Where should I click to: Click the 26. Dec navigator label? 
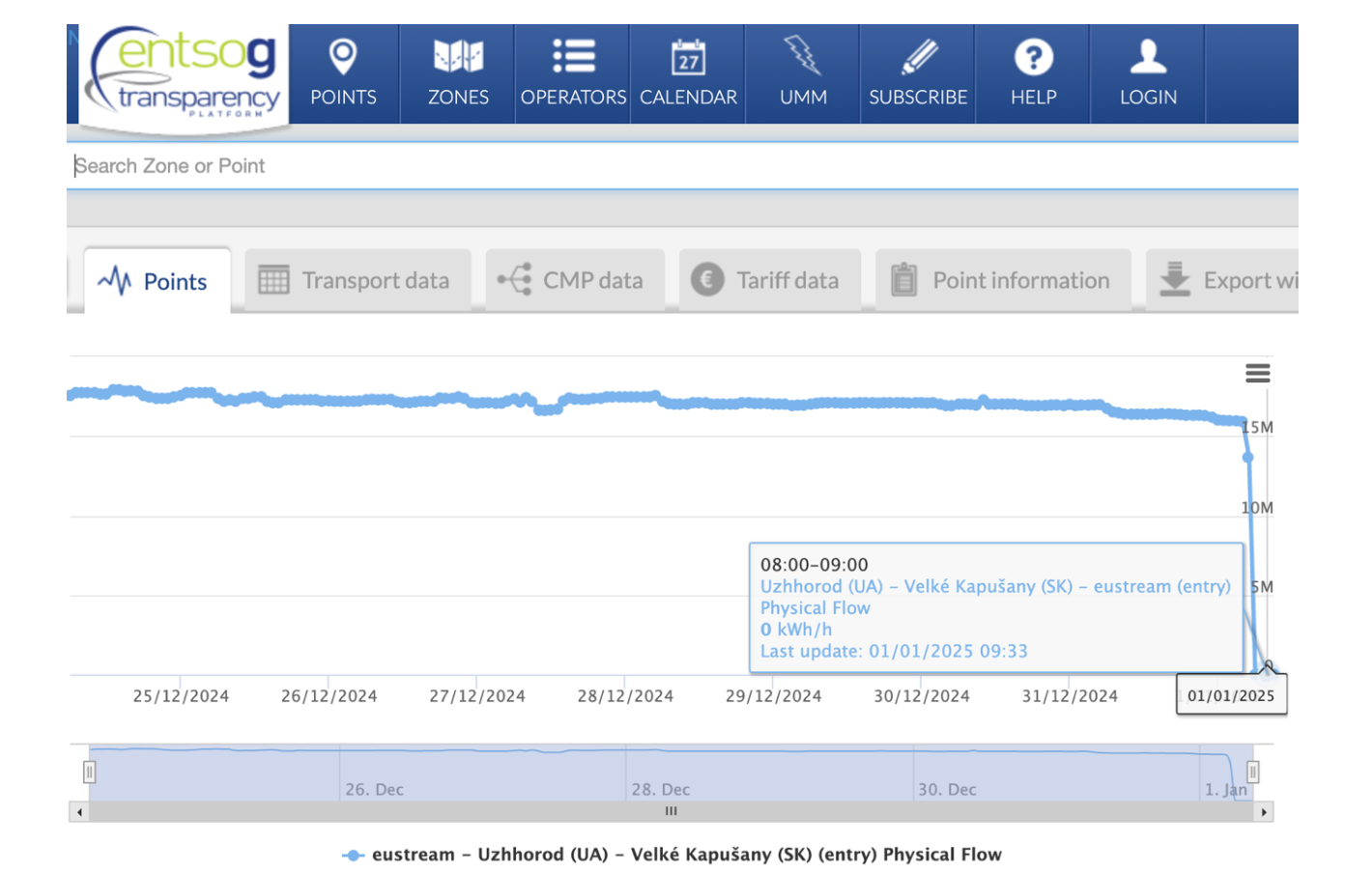click(375, 790)
